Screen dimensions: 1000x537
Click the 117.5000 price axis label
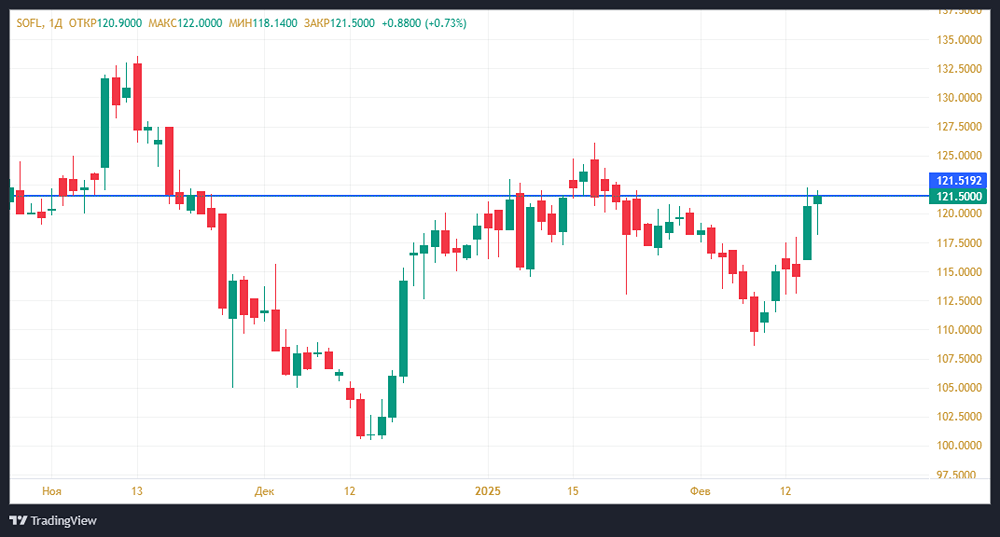coord(959,243)
